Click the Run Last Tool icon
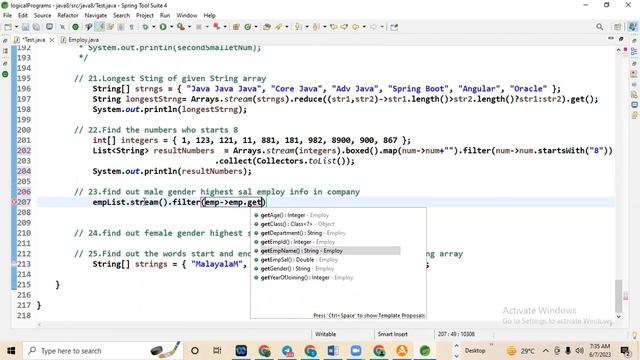Viewport: 640px width, 360px height. pos(181,27)
